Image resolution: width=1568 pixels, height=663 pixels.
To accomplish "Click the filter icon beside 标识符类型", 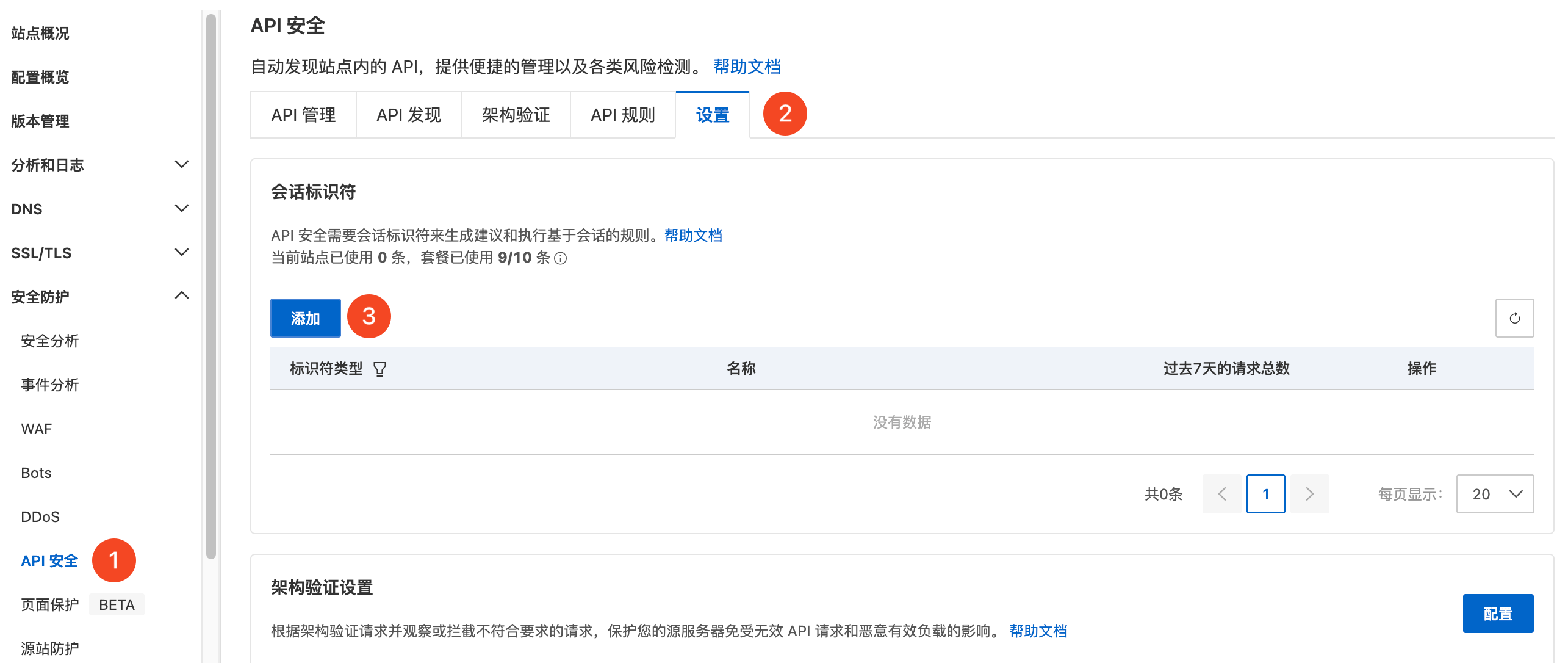I will (x=379, y=369).
